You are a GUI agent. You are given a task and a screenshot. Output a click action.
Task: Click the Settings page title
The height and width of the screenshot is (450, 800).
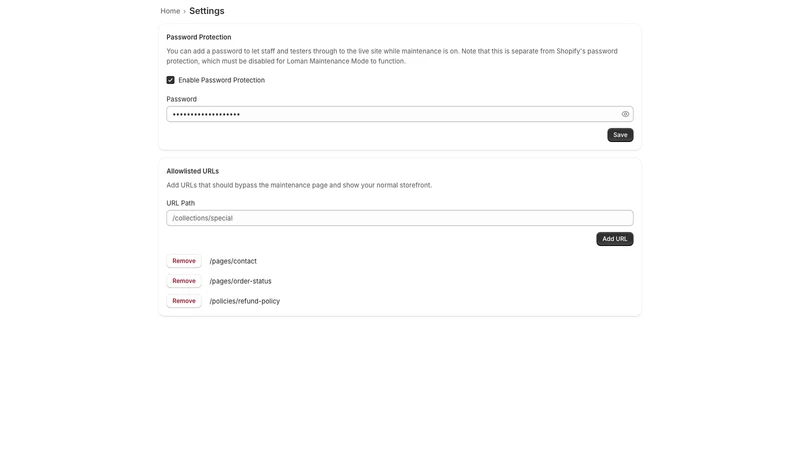[207, 11]
